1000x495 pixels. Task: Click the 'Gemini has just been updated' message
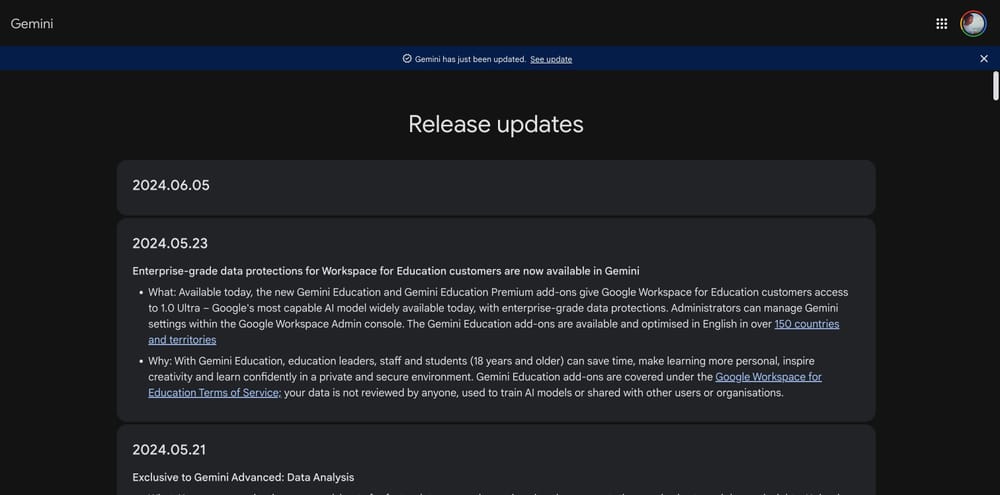[470, 59]
